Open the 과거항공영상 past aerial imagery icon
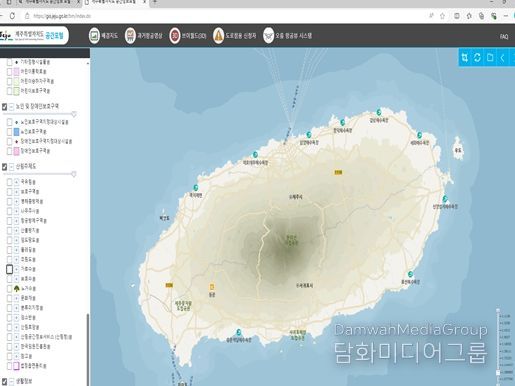This screenshot has height=386, width=515. pyautogui.click(x=130, y=35)
